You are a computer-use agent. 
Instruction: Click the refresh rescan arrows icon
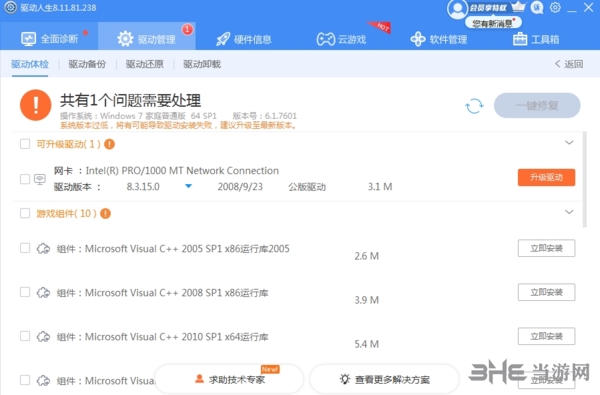click(474, 106)
